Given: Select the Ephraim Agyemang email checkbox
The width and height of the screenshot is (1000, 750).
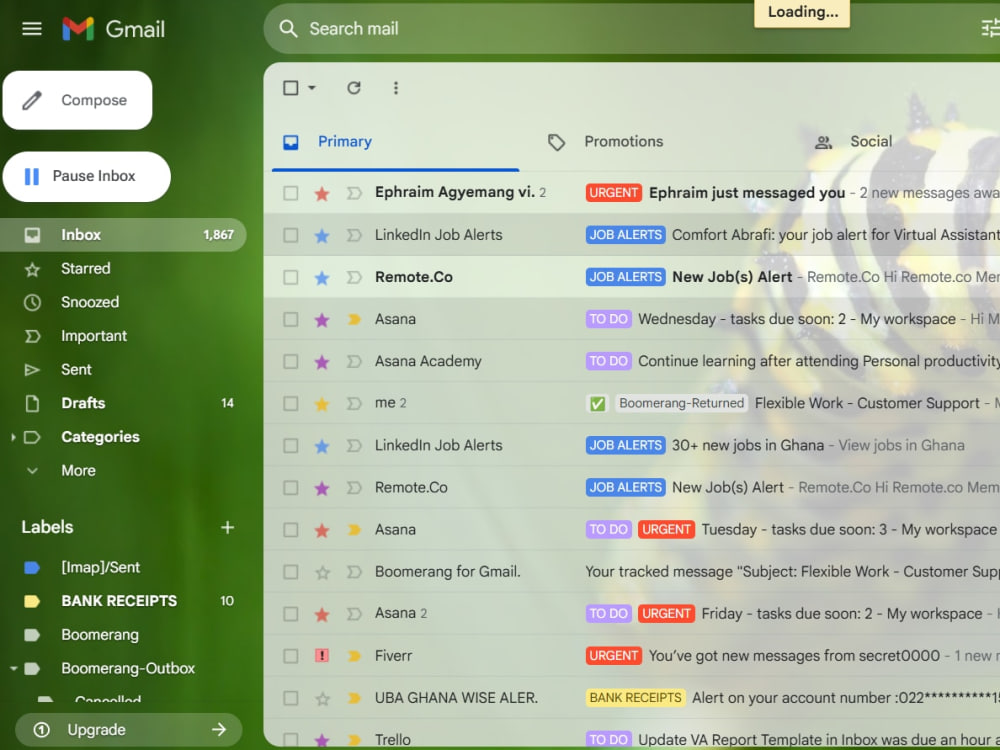Looking at the screenshot, I should pos(291,193).
